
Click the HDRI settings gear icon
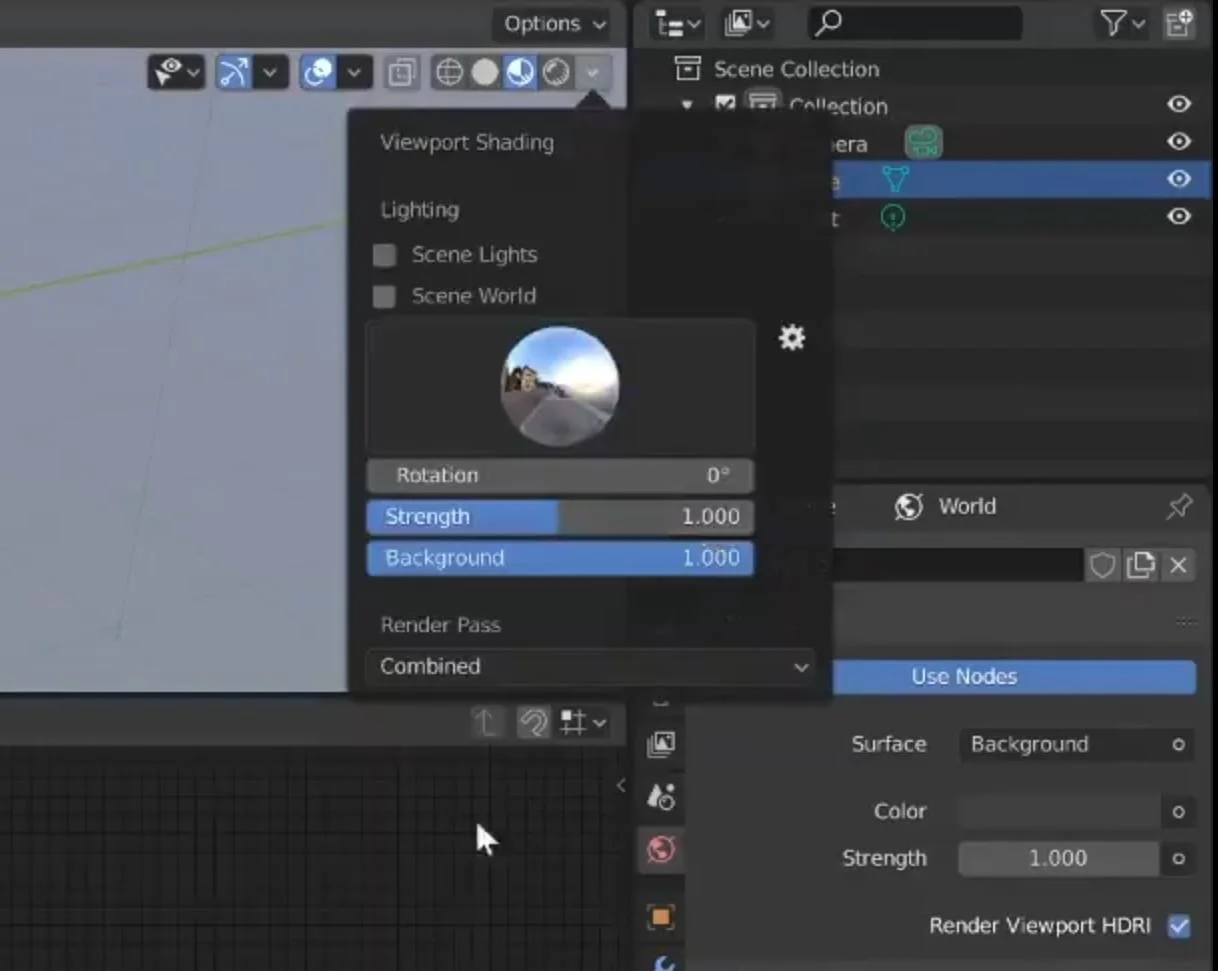pyautogui.click(x=792, y=338)
